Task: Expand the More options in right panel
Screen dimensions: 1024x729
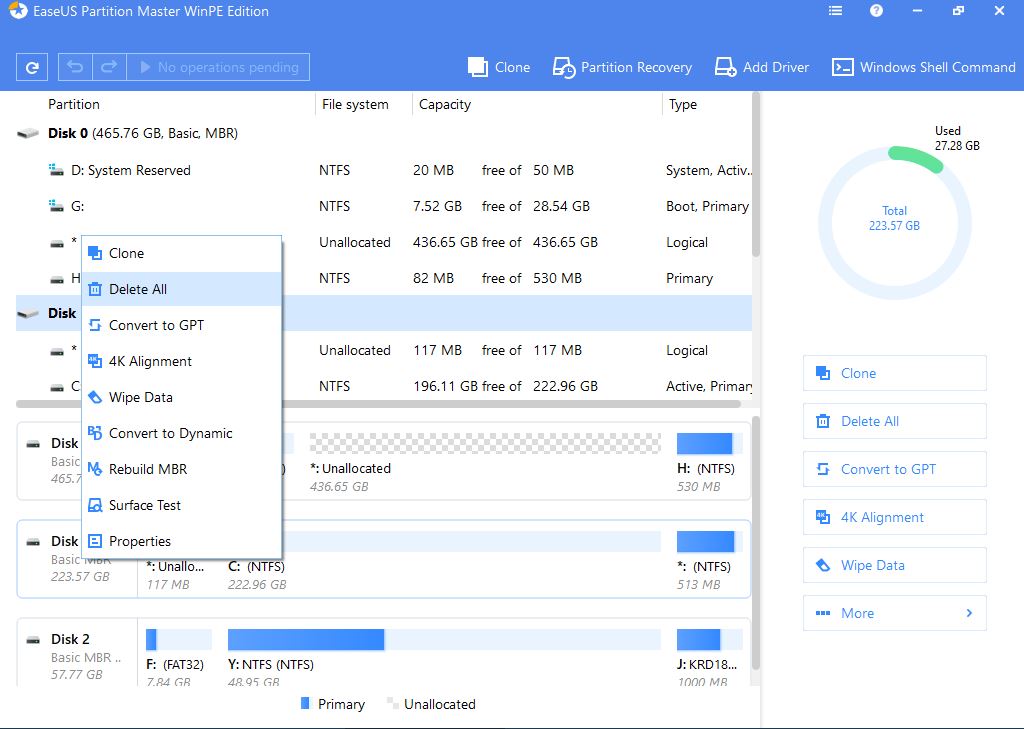Action: click(x=894, y=613)
